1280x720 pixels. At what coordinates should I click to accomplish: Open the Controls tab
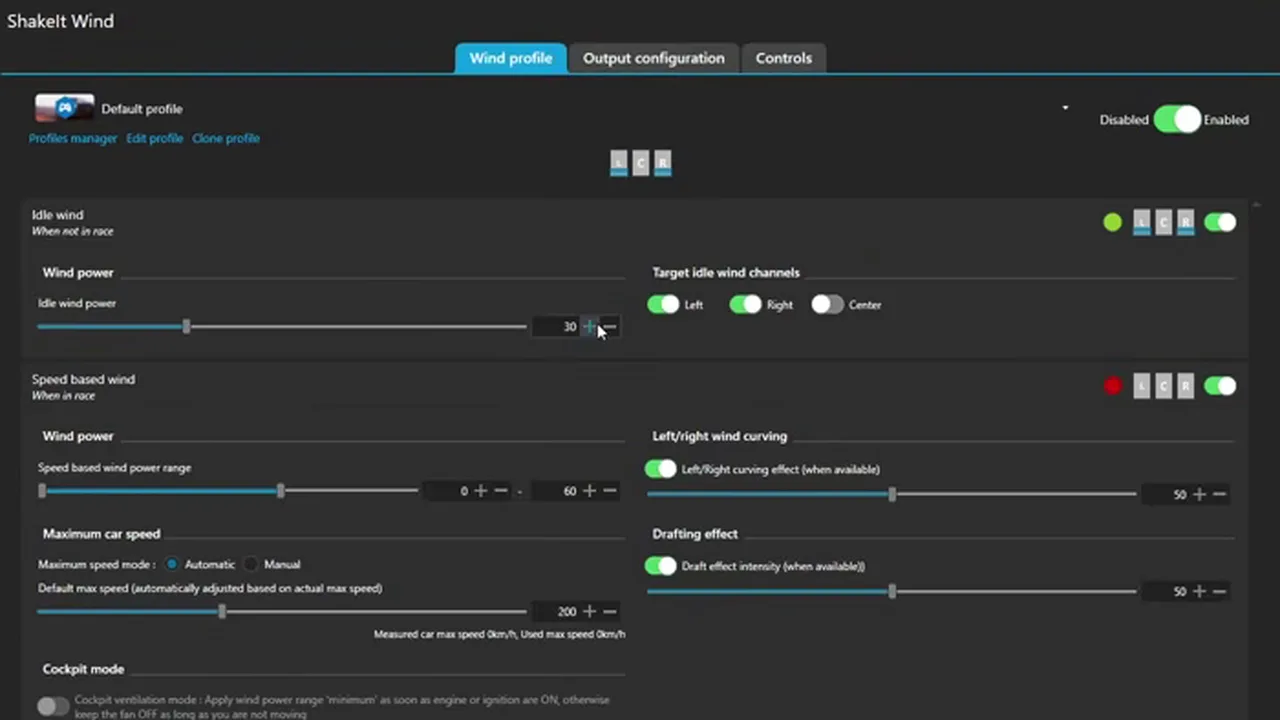tap(784, 58)
